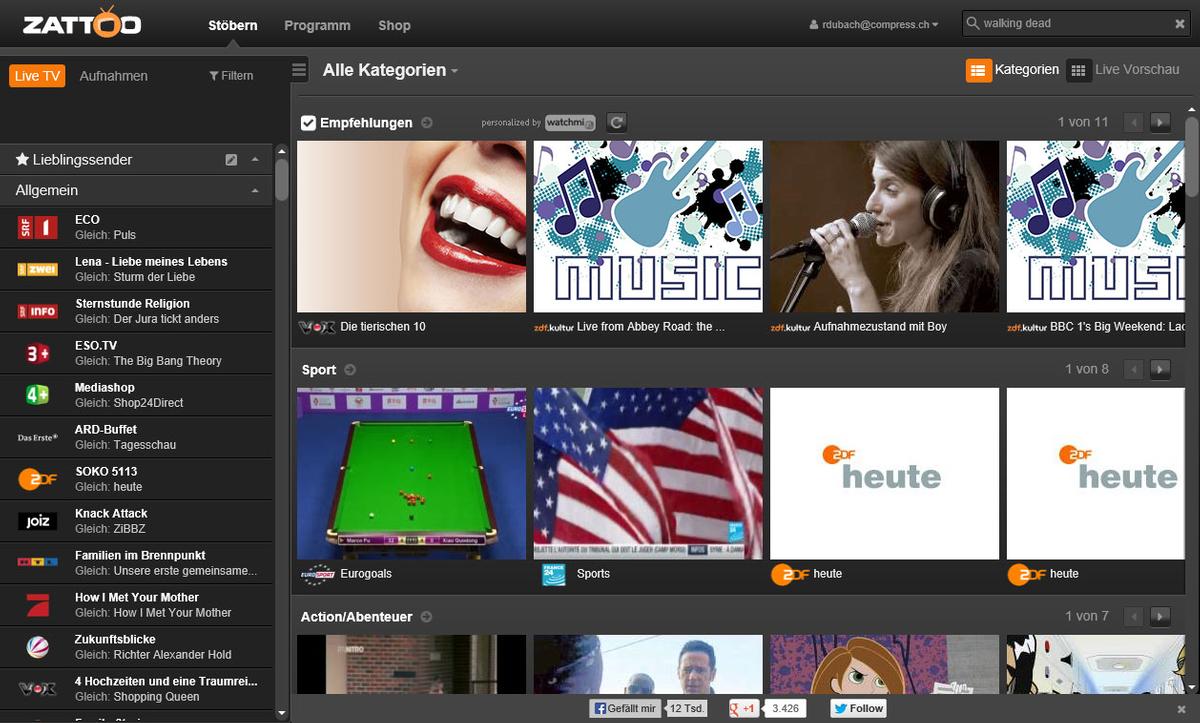This screenshot has height=723, width=1200.
Task: Open the Shop tab
Action: [394, 25]
